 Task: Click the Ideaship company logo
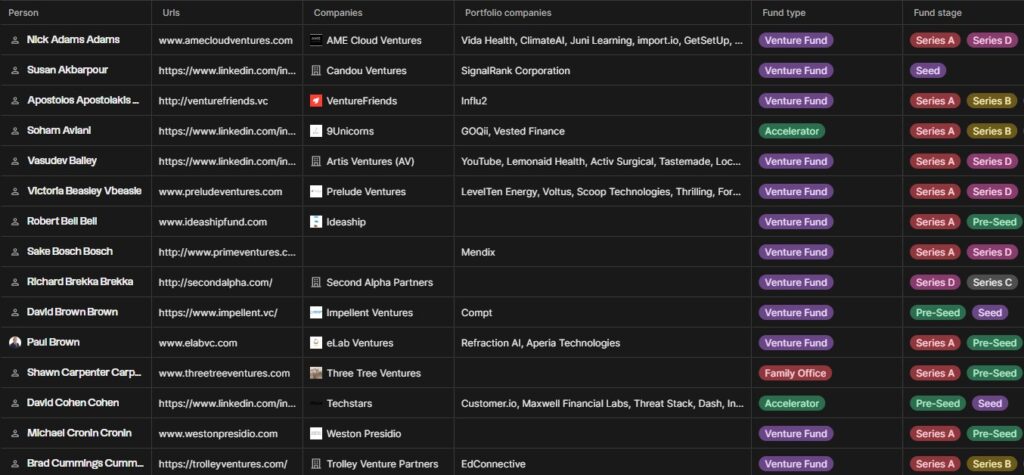316,221
